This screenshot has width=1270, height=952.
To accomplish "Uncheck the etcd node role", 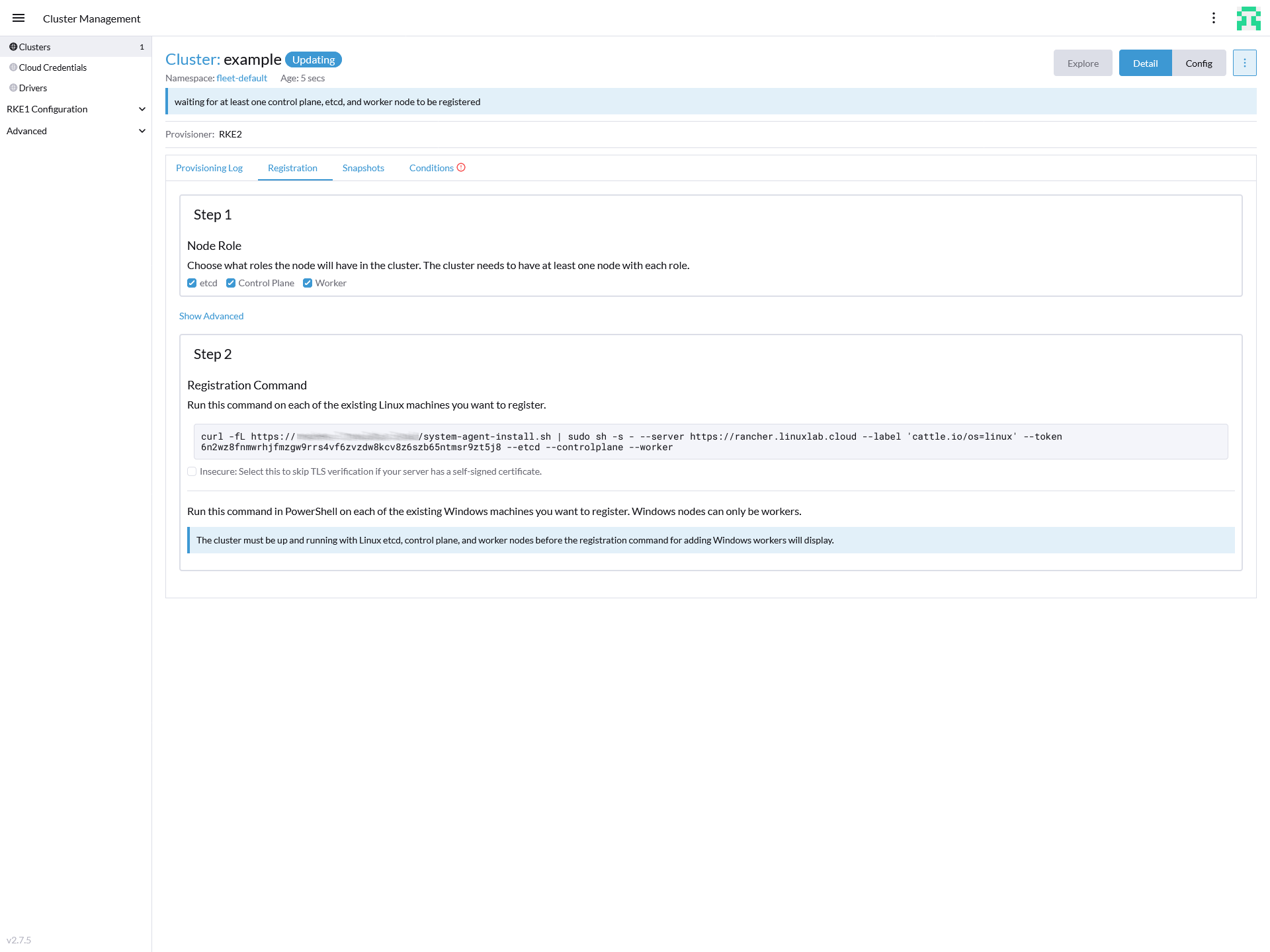I will [192, 282].
